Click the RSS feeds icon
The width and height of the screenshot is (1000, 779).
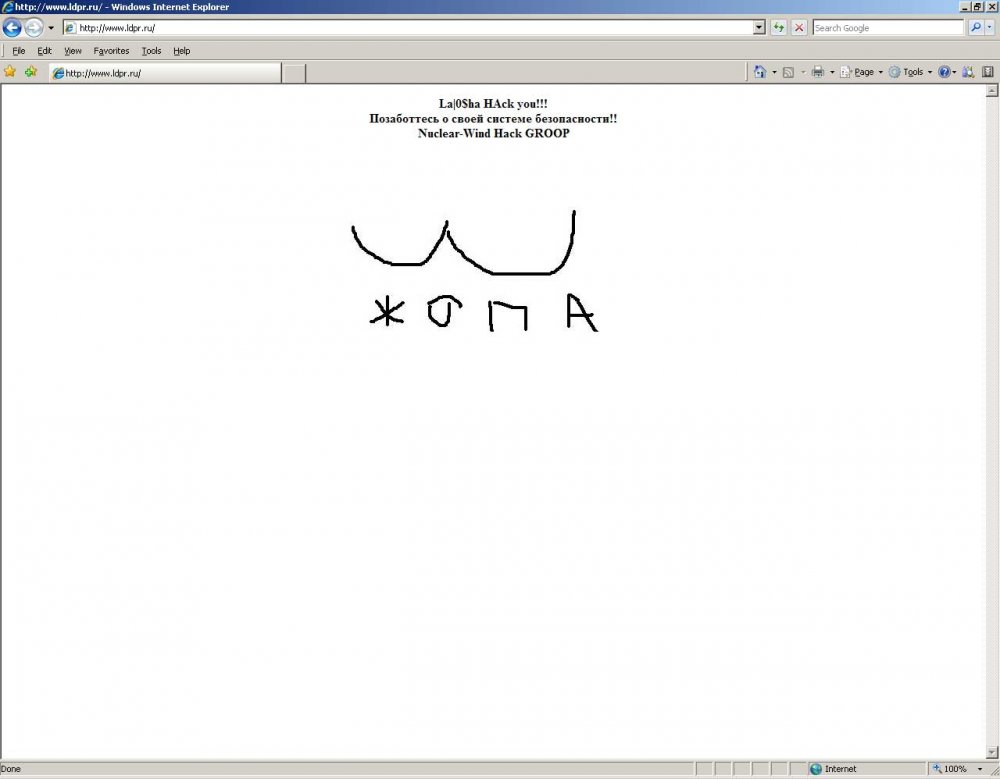[x=788, y=72]
